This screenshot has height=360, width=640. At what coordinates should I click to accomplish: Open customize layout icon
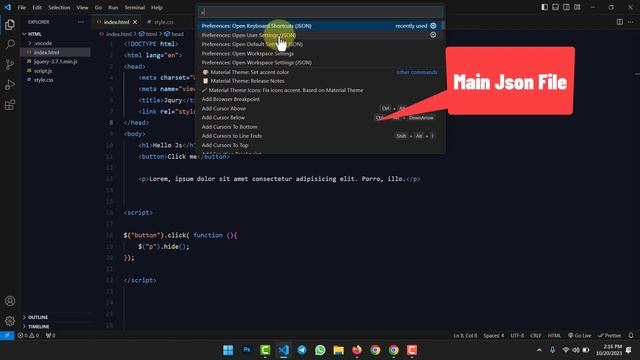(x=577, y=7)
